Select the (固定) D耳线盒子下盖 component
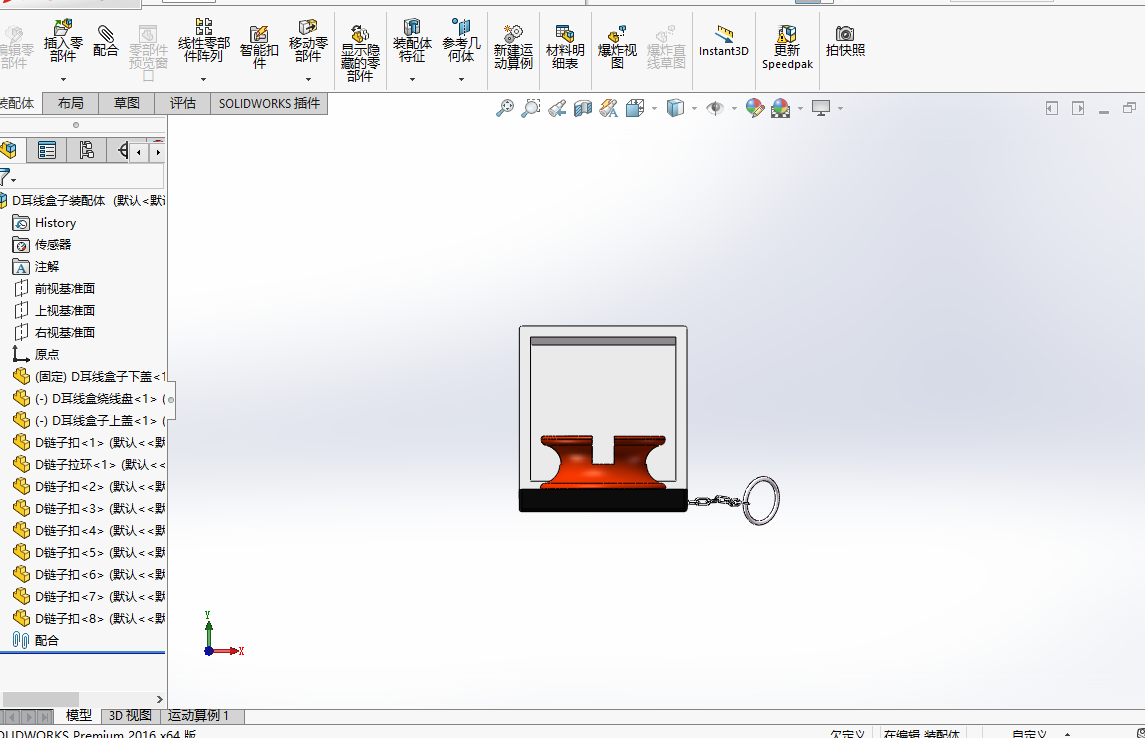The image size is (1145, 738). click(89, 377)
